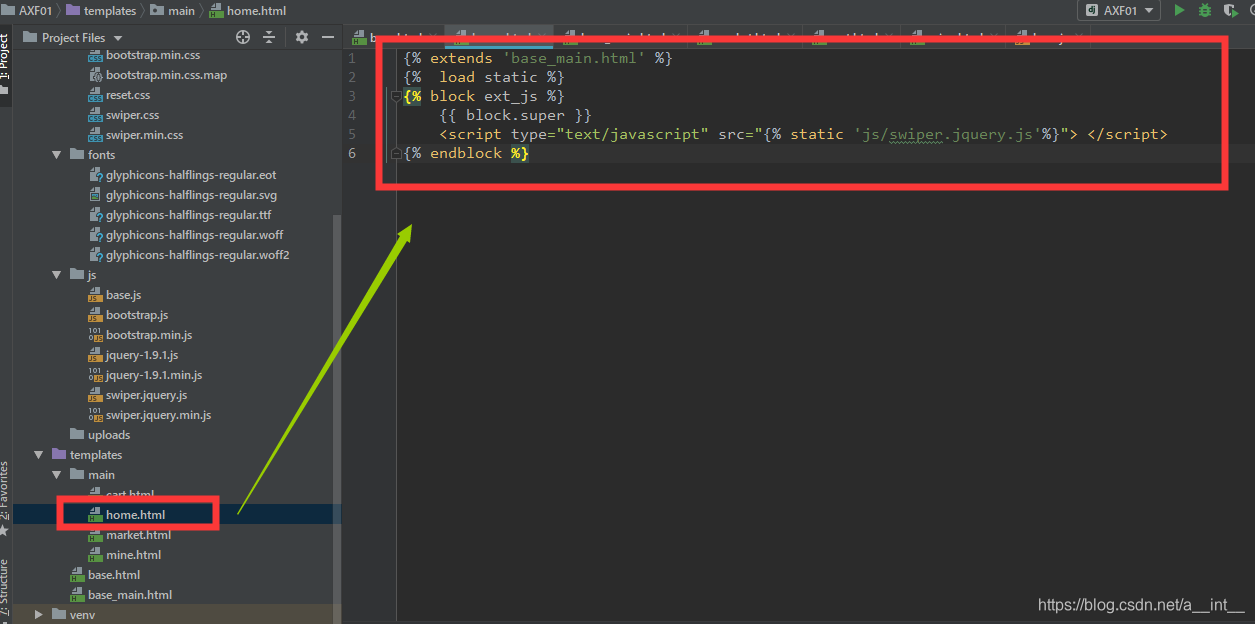Screen dimensions: 1255x624
Task: Click line number 5 in the gutter
Action: 351,134
